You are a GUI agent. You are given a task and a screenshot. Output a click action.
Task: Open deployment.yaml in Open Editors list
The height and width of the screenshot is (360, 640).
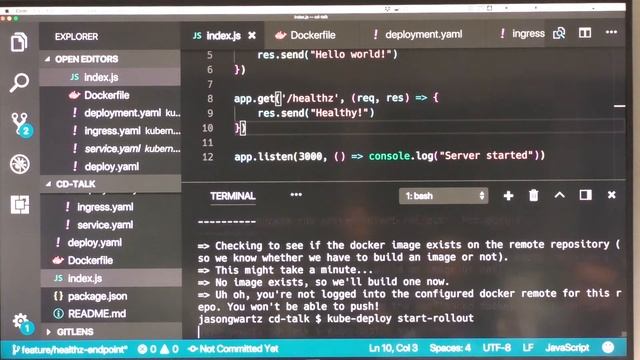[110, 113]
